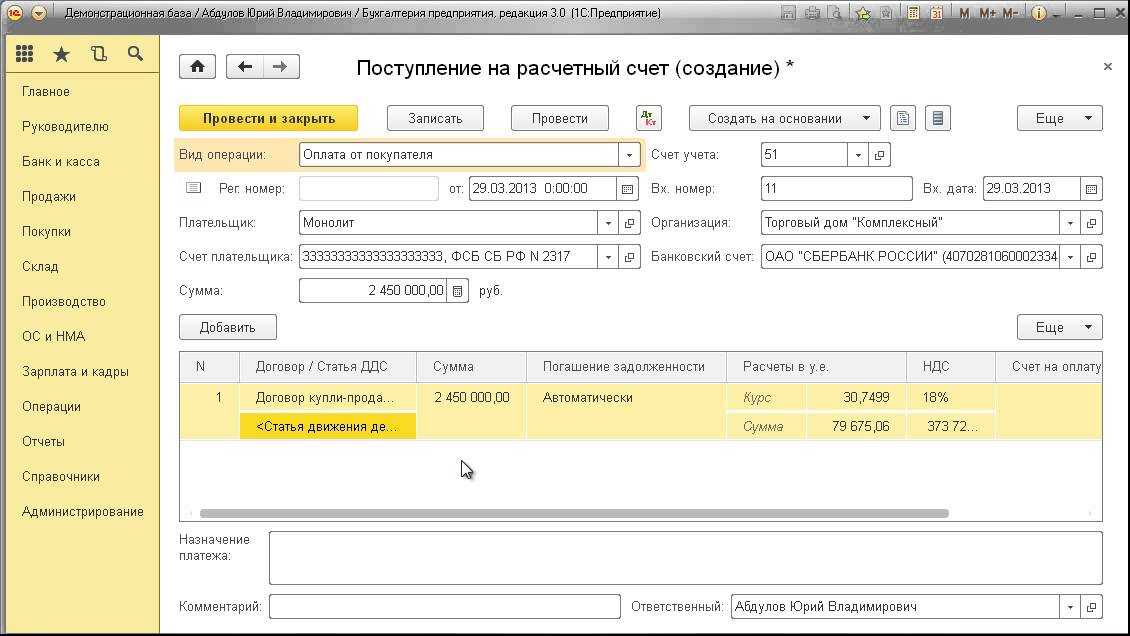Expand Счет плательщика dropdown

tap(608, 256)
